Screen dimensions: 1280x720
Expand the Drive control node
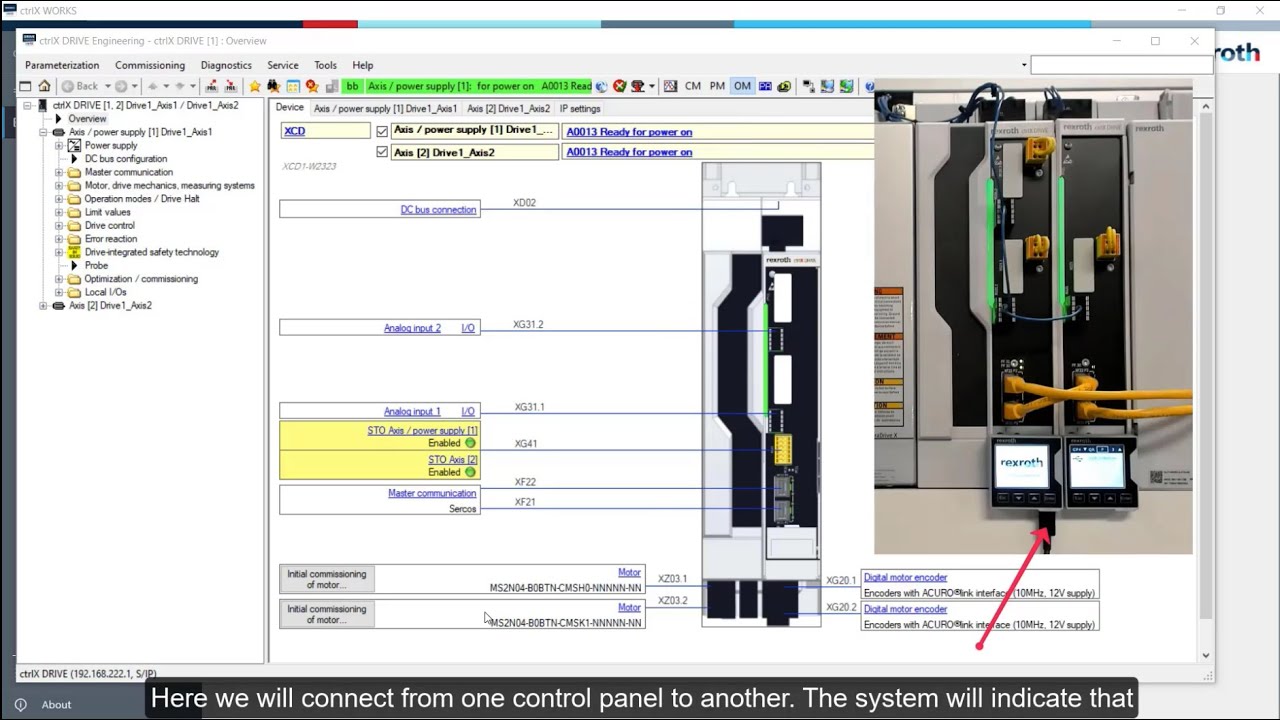58,225
